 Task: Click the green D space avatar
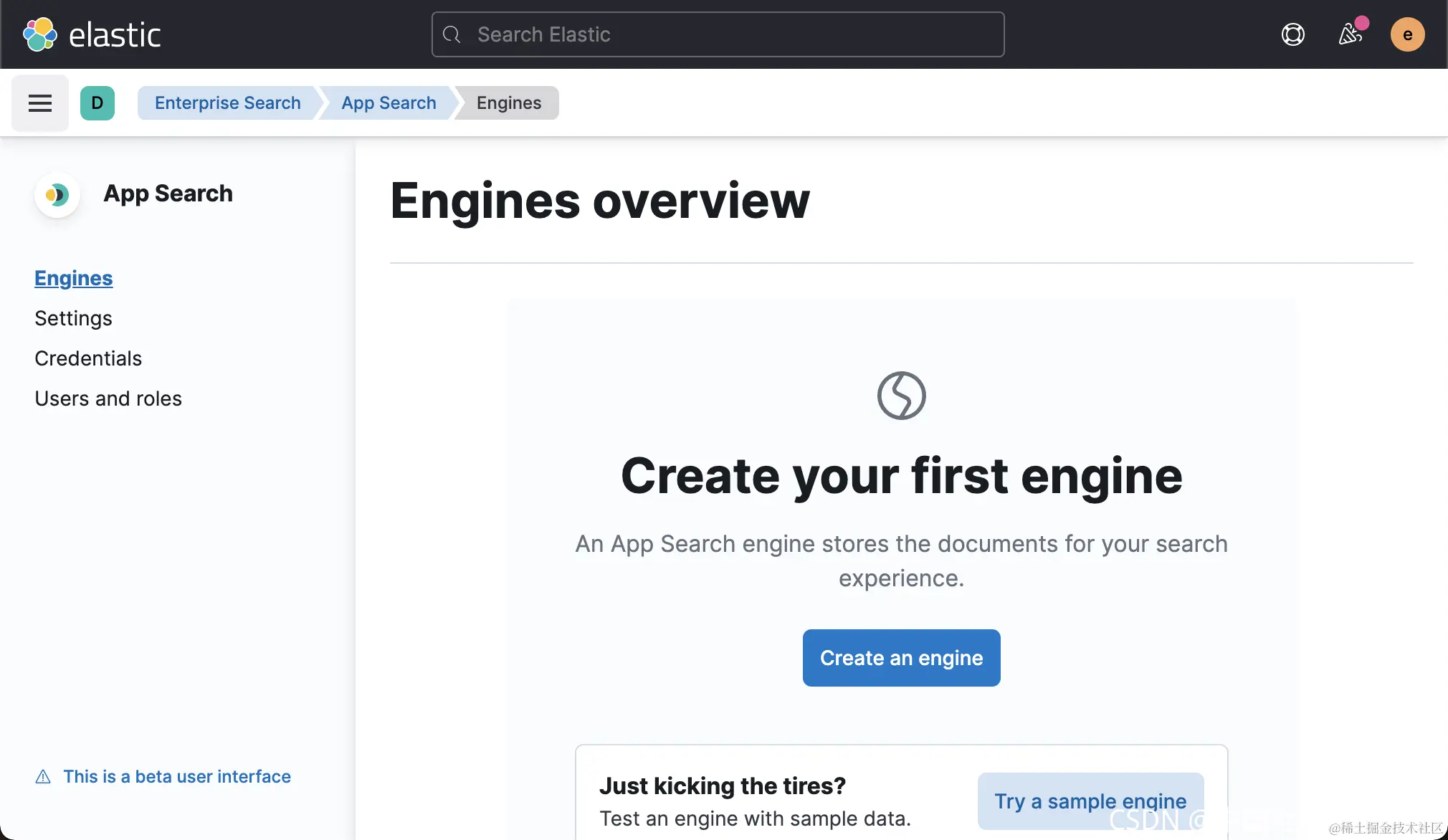[x=97, y=103]
